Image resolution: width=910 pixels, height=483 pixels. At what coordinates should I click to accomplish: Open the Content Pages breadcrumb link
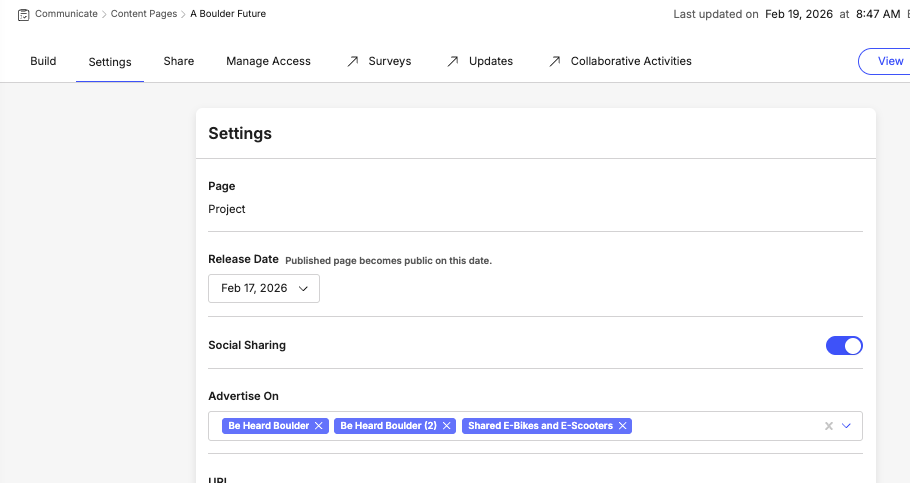pyautogui.click(x=144, y=14)
